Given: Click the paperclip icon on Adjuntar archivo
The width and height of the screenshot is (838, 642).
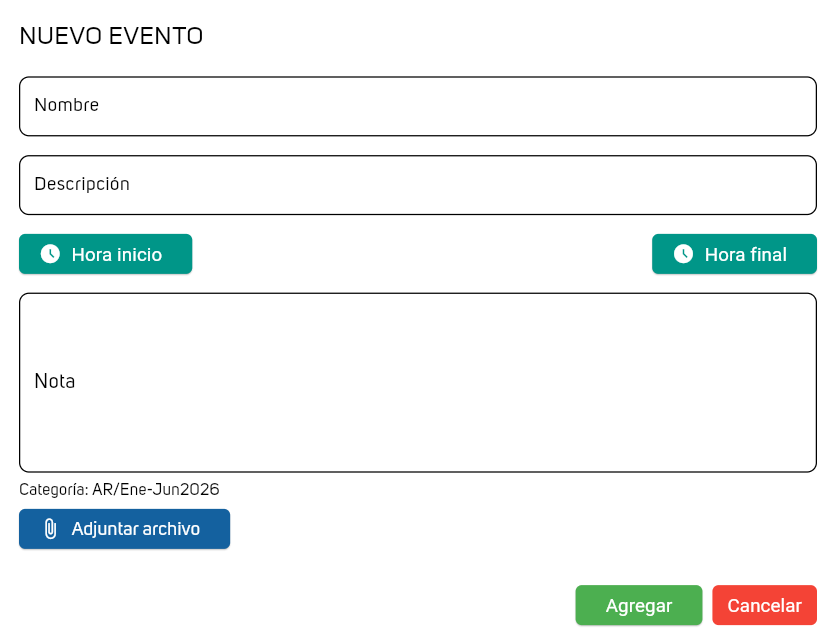Looking at the screenshot, I should point(50,529).
